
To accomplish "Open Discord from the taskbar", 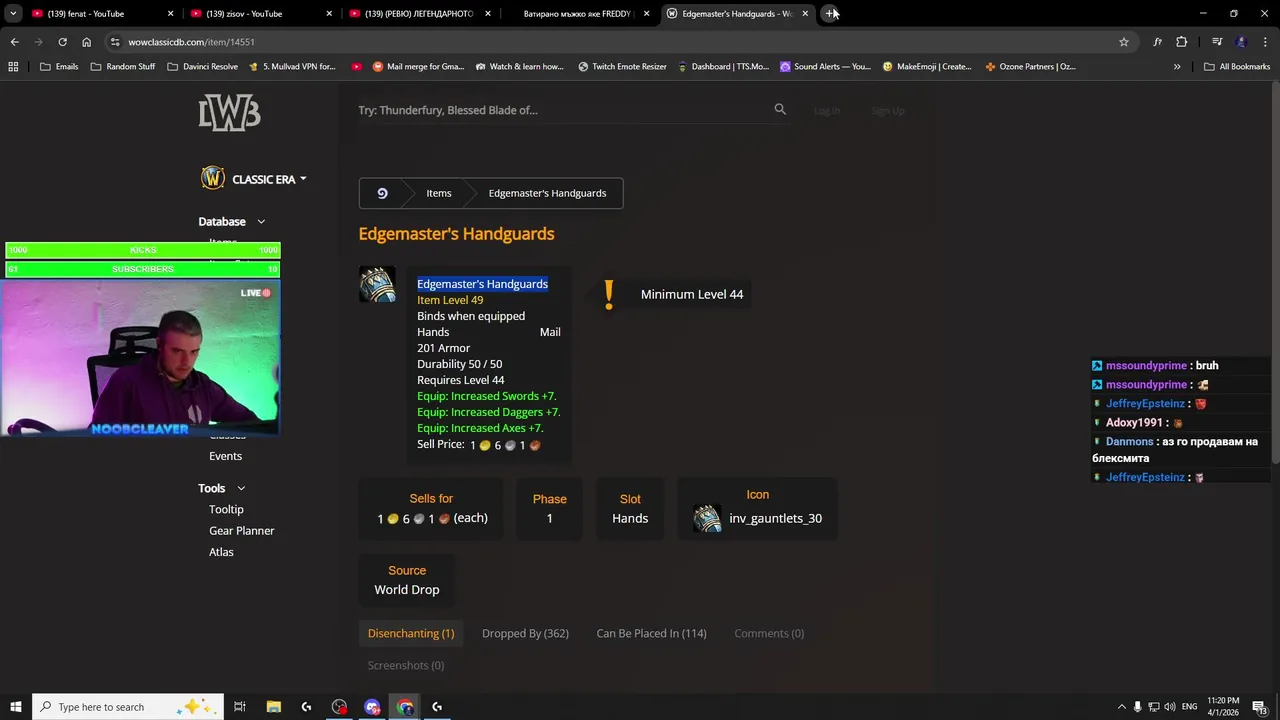I will coord(372,706).
